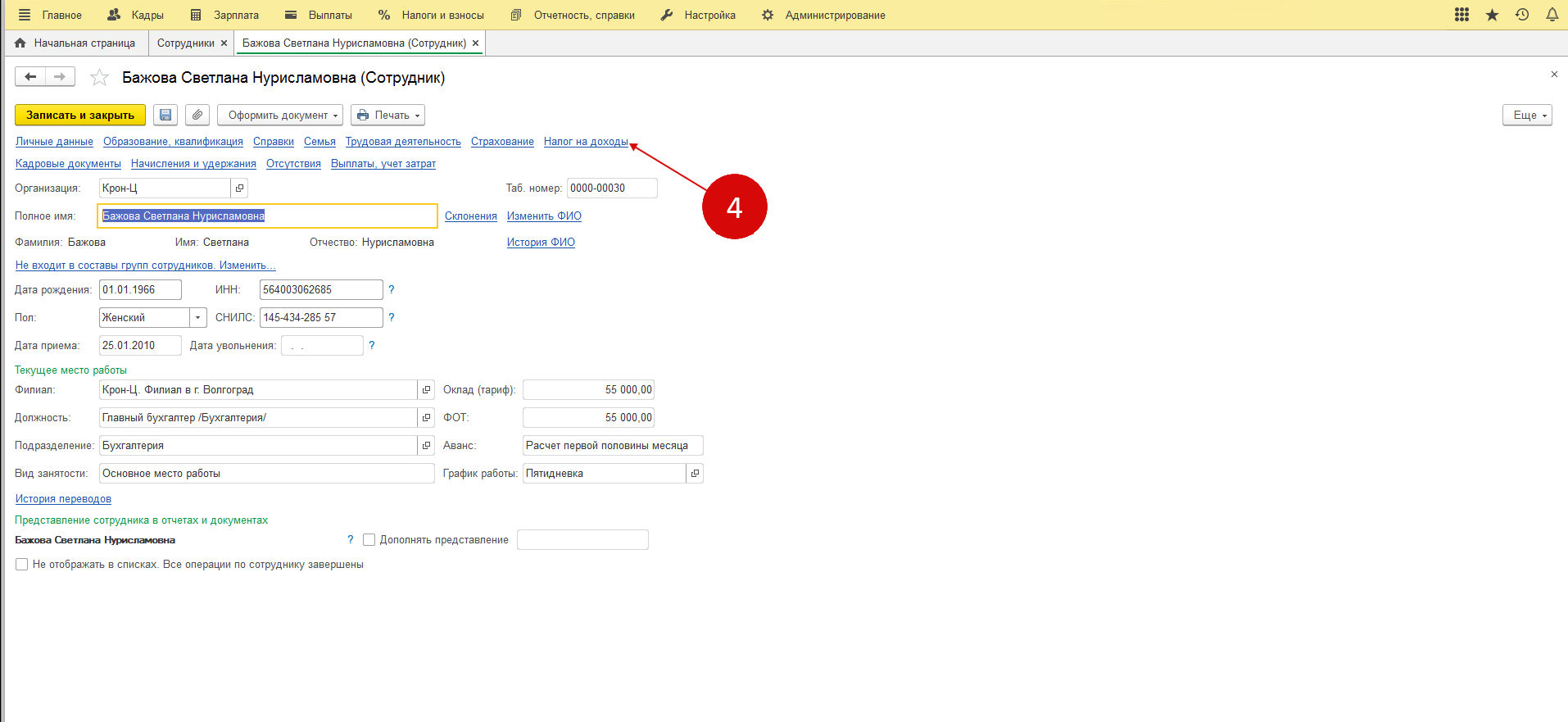Open the История ФИО link
The image size is (1568, 722).
(541, 243)
